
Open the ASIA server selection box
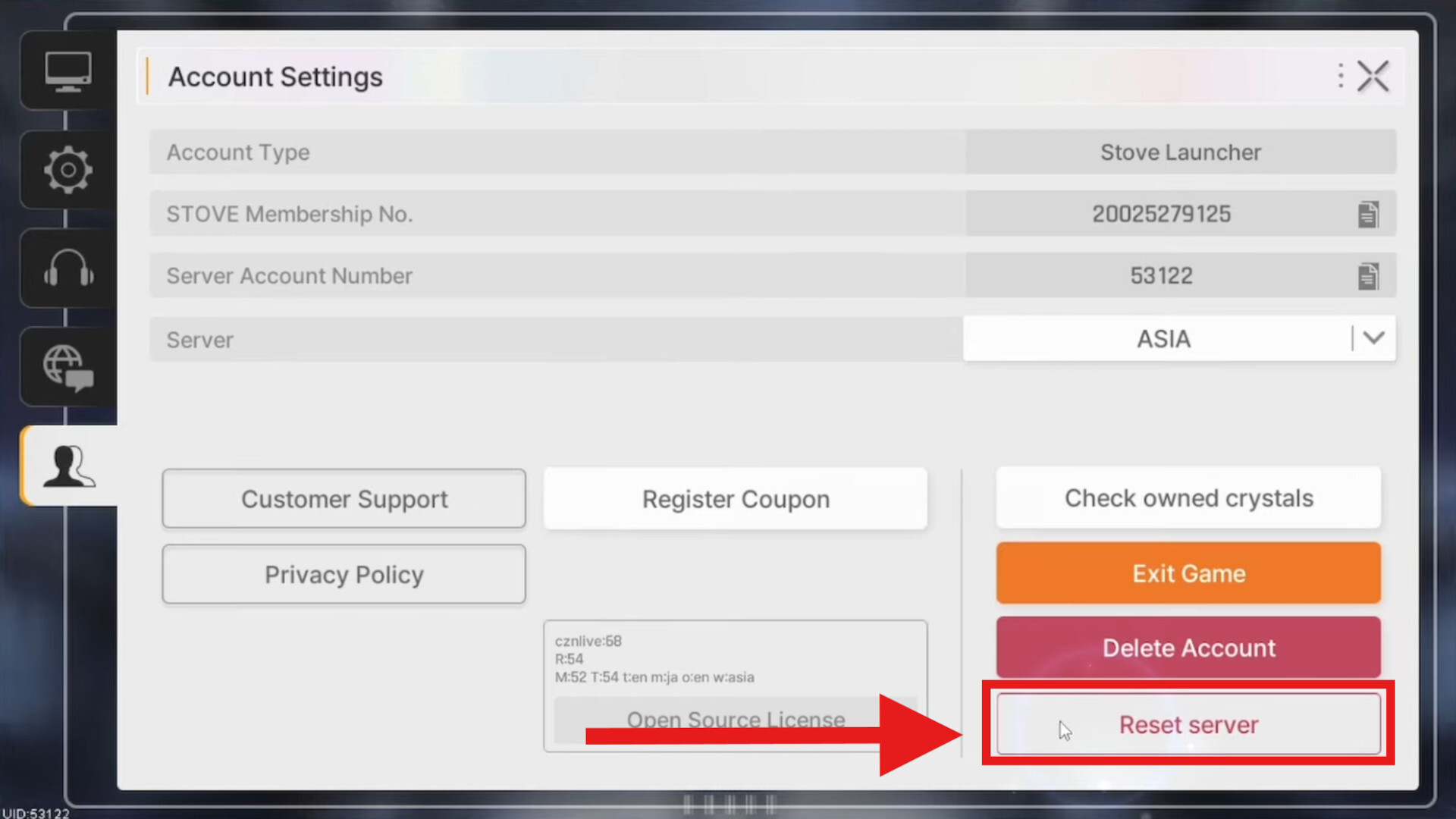click(x=1163, y=339)
